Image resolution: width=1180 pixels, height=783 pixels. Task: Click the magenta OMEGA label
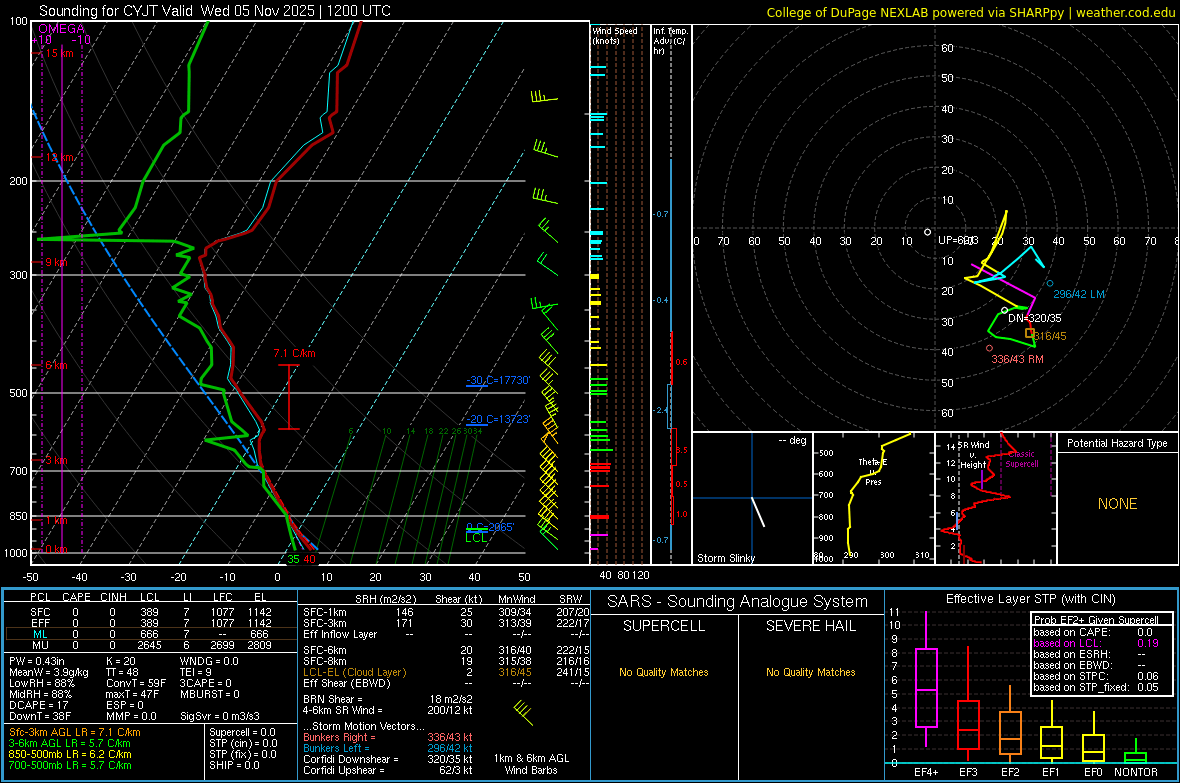coord(61,29)
